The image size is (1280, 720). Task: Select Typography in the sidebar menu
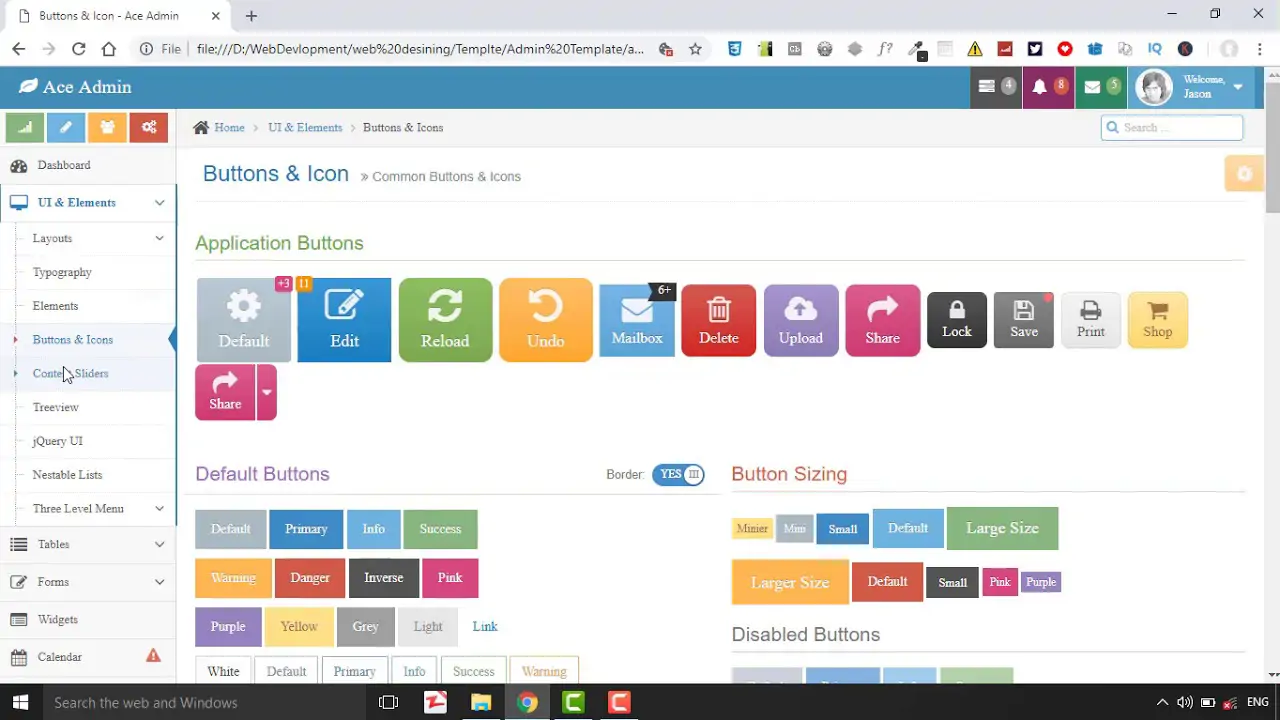[62, 272]
